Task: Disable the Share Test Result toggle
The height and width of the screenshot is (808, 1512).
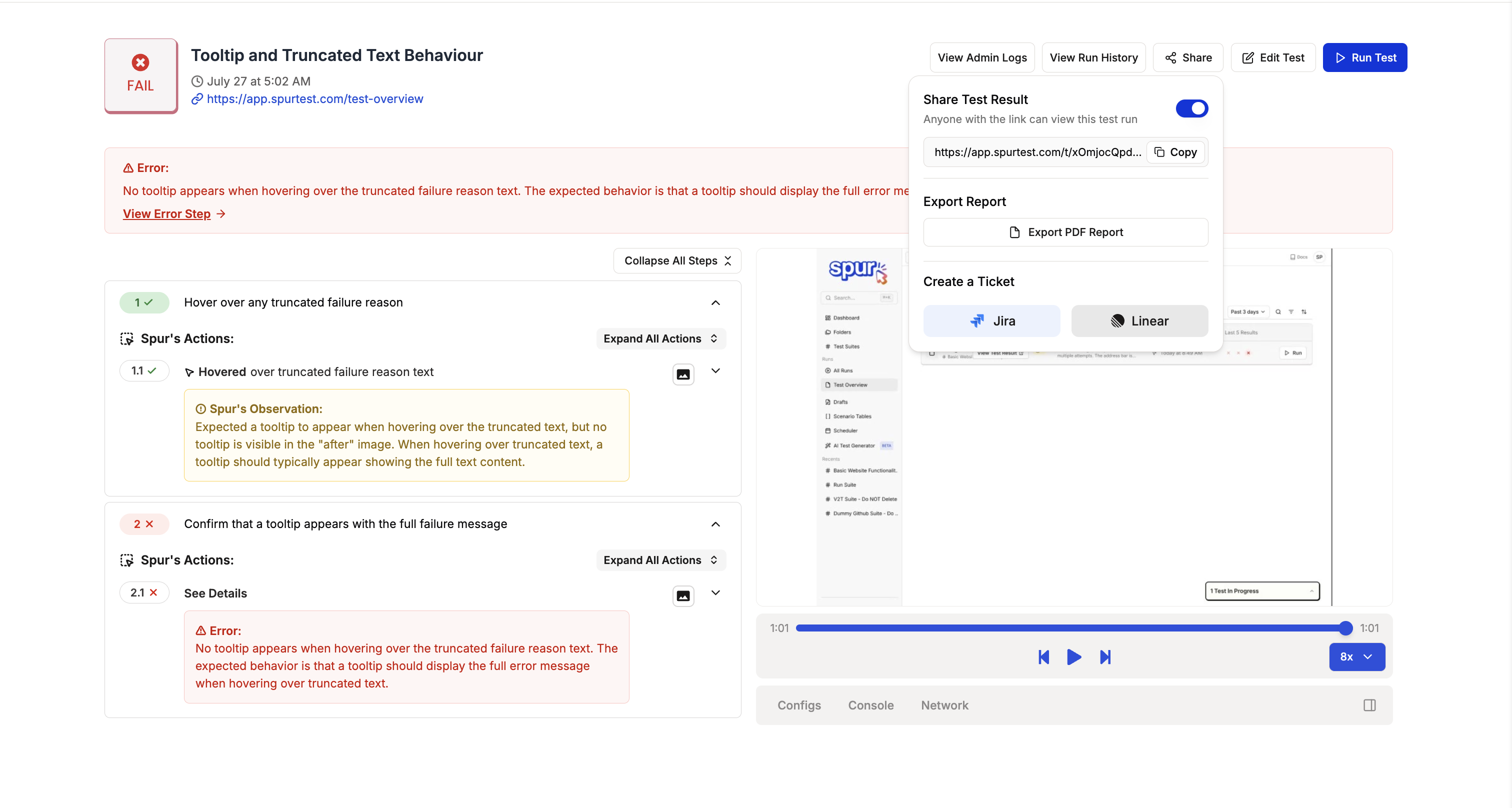Action: tap(1191, 108)
